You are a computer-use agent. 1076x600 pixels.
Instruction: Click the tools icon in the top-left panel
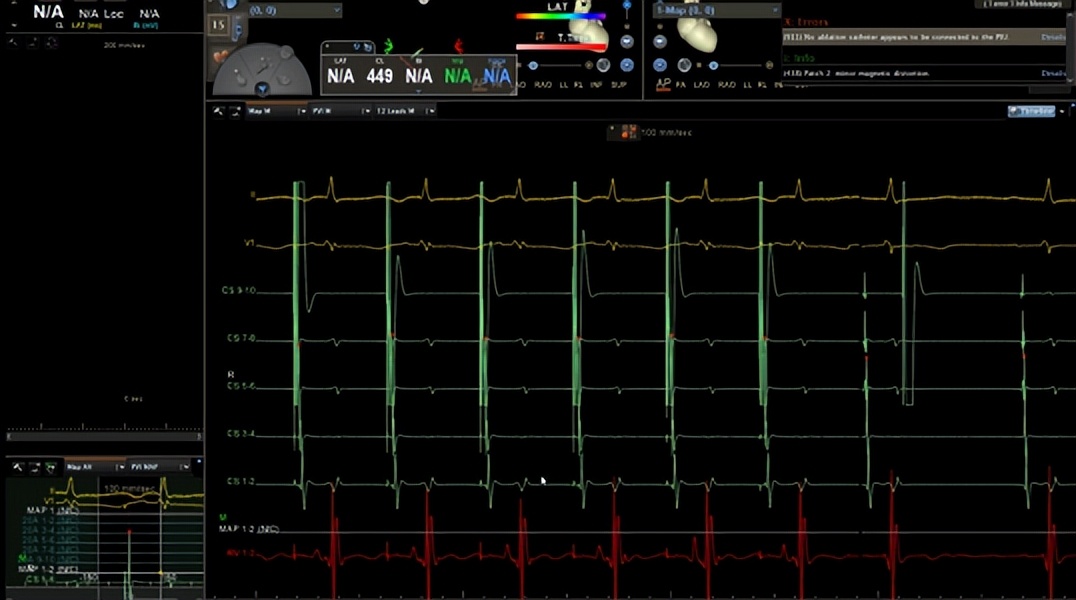click(13, 44)
